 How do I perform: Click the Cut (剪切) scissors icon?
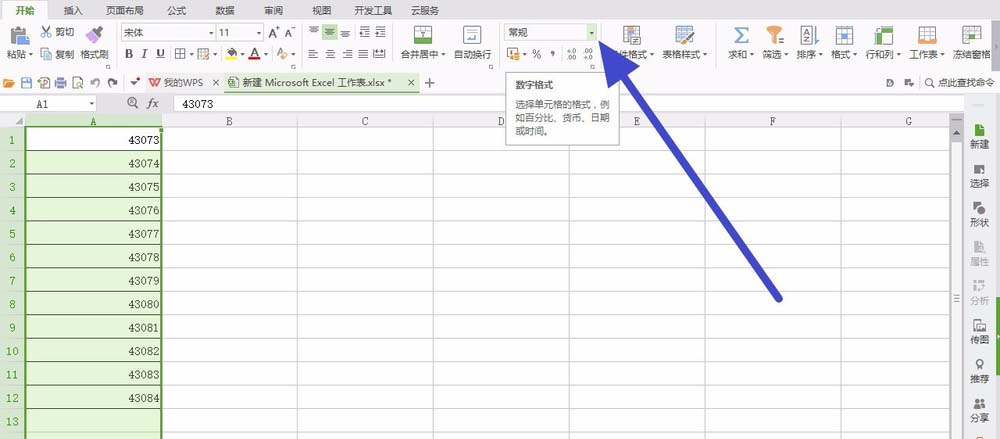[x=46, y=32]
